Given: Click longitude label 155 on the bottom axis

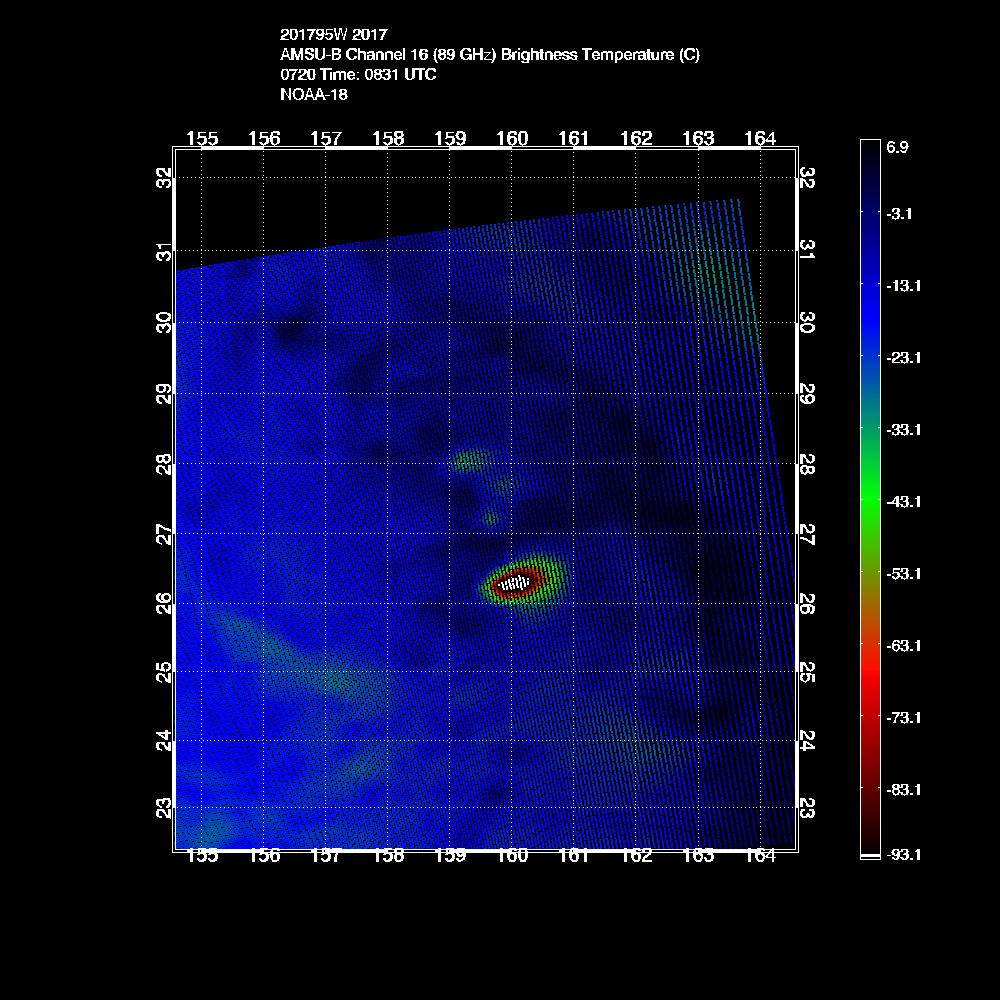Looking at the screenshot, I should [202, 855].
